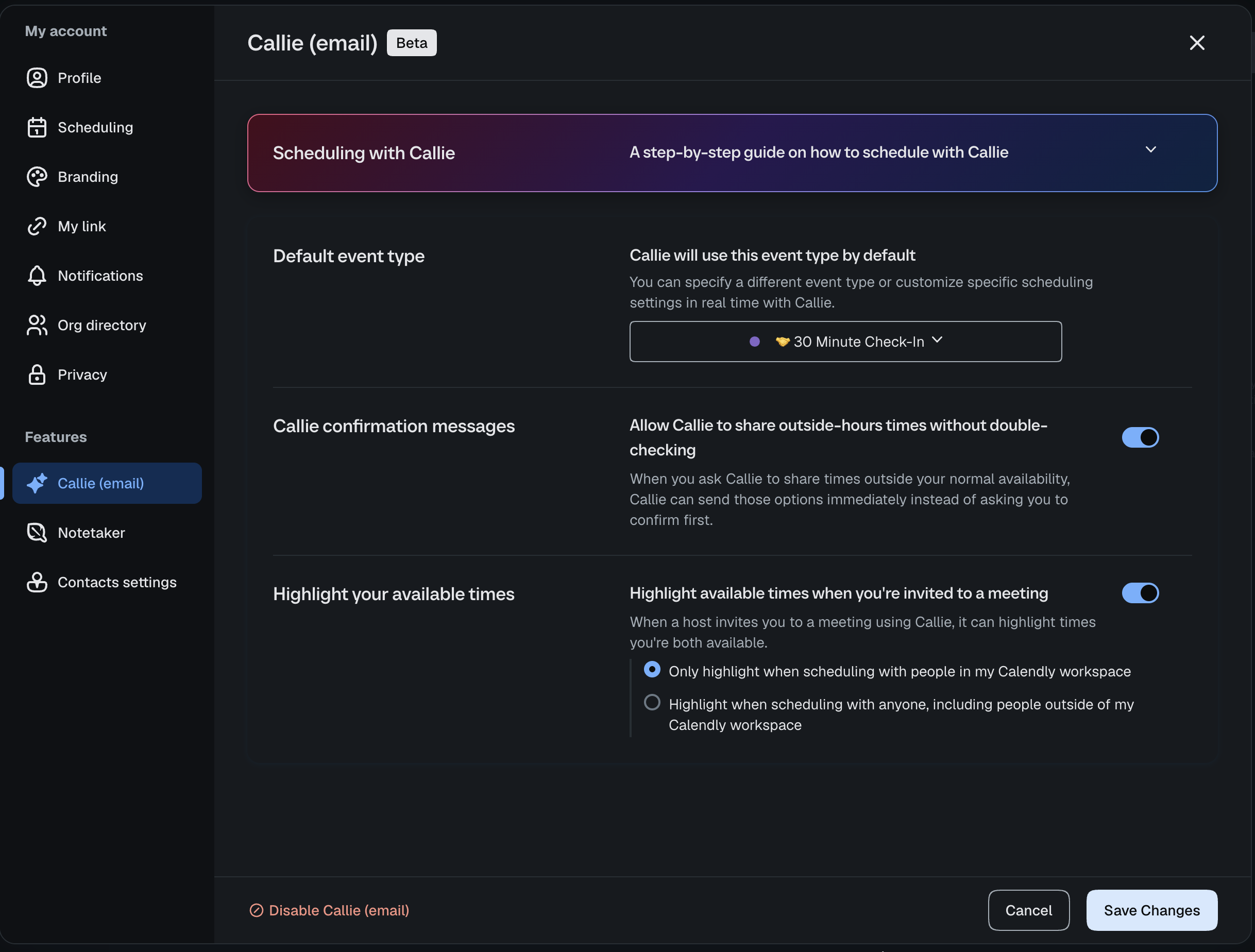Select only highlight within my Calendly workspace
Screen dimensions: 1255x952
(652, 670)
